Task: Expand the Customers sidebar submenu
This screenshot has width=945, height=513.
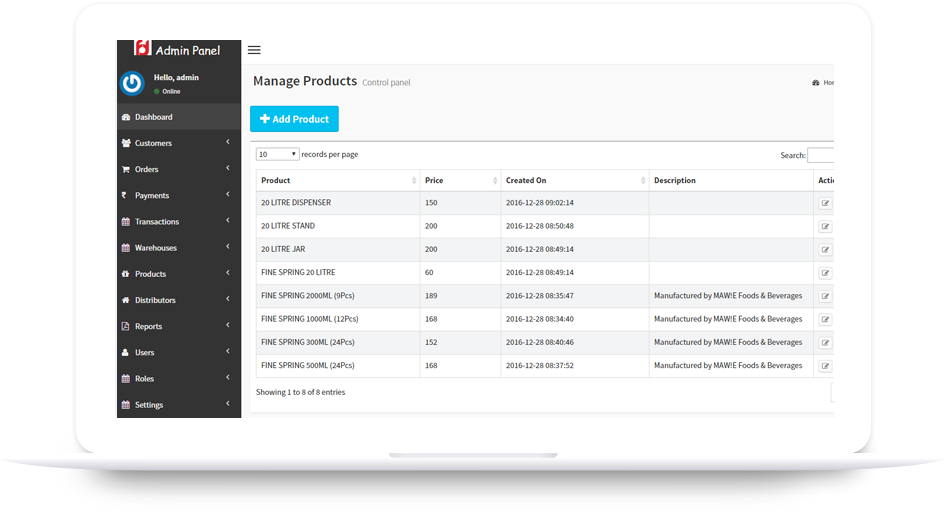Action: point(228,143)
